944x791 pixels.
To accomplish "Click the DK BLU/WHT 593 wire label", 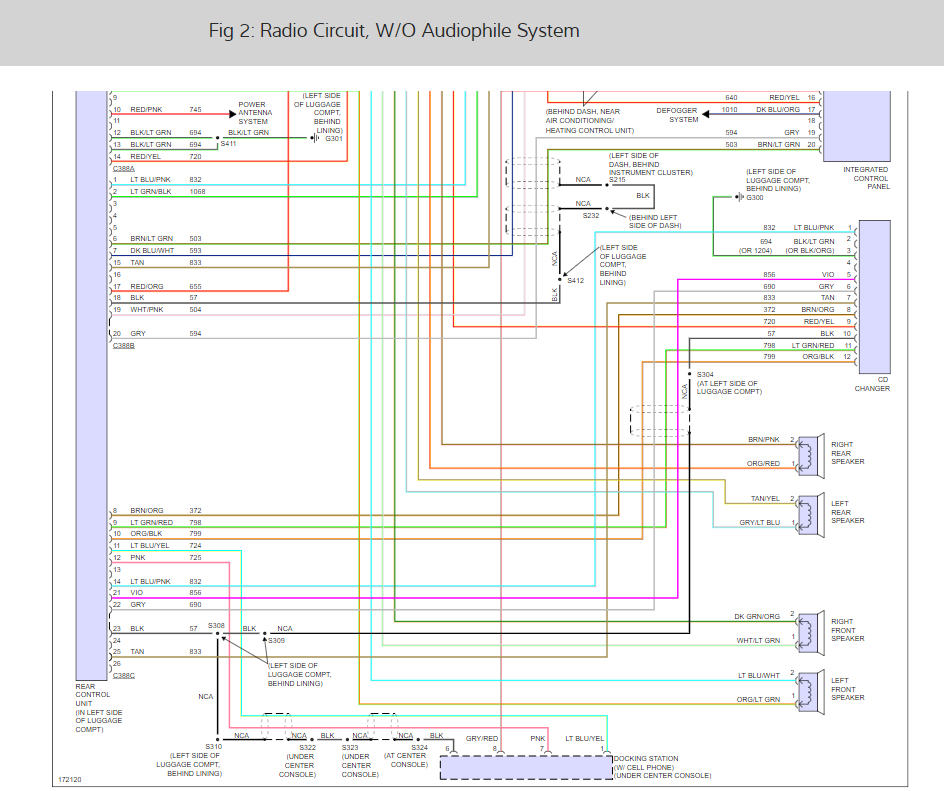I will 166,250.
